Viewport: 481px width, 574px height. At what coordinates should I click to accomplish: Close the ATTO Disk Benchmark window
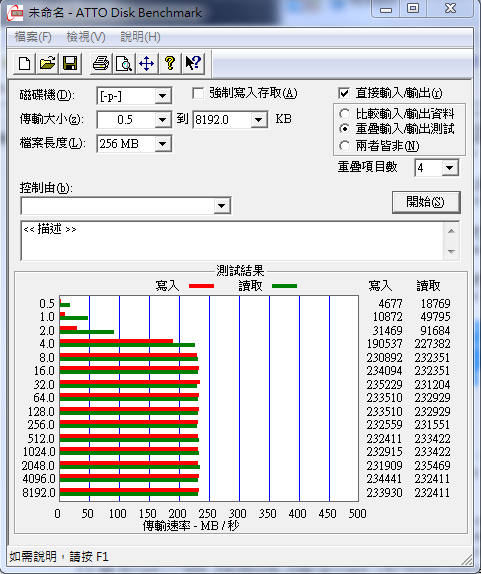point(450,9)
